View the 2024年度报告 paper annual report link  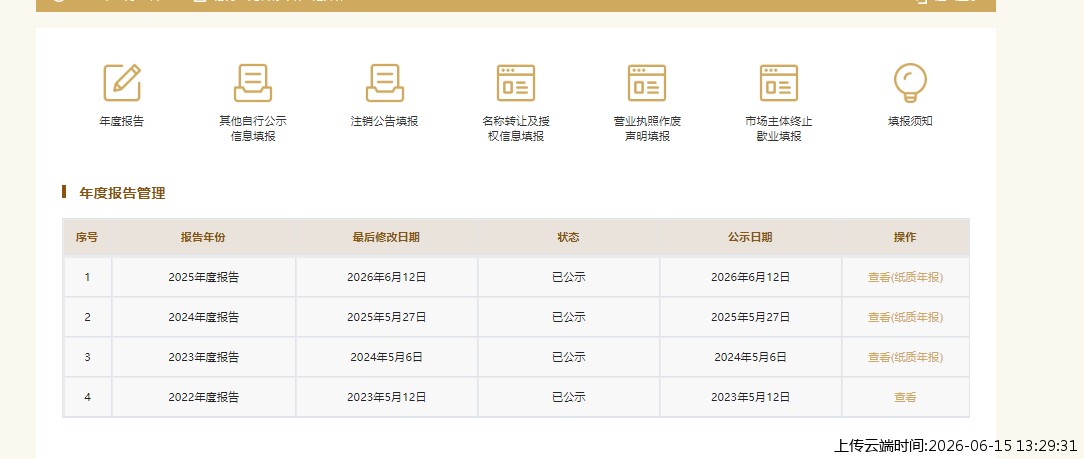pos(905,317)
